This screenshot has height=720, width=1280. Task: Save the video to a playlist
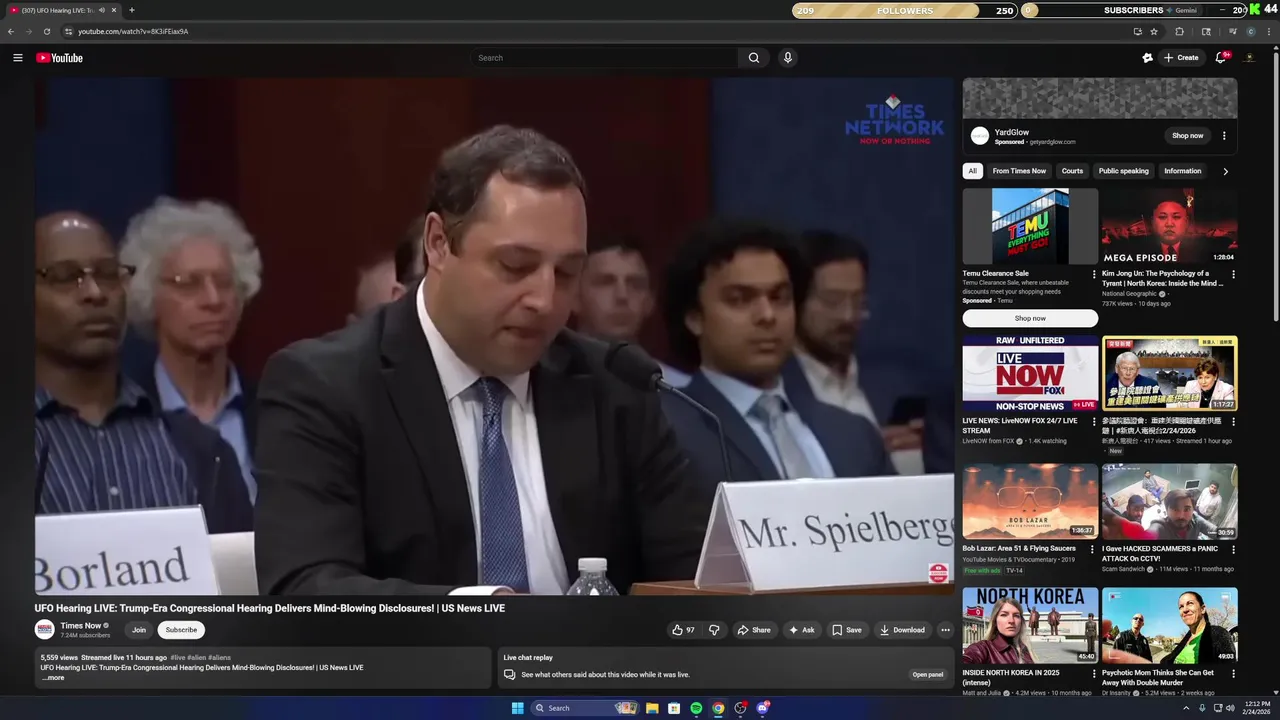846,630
